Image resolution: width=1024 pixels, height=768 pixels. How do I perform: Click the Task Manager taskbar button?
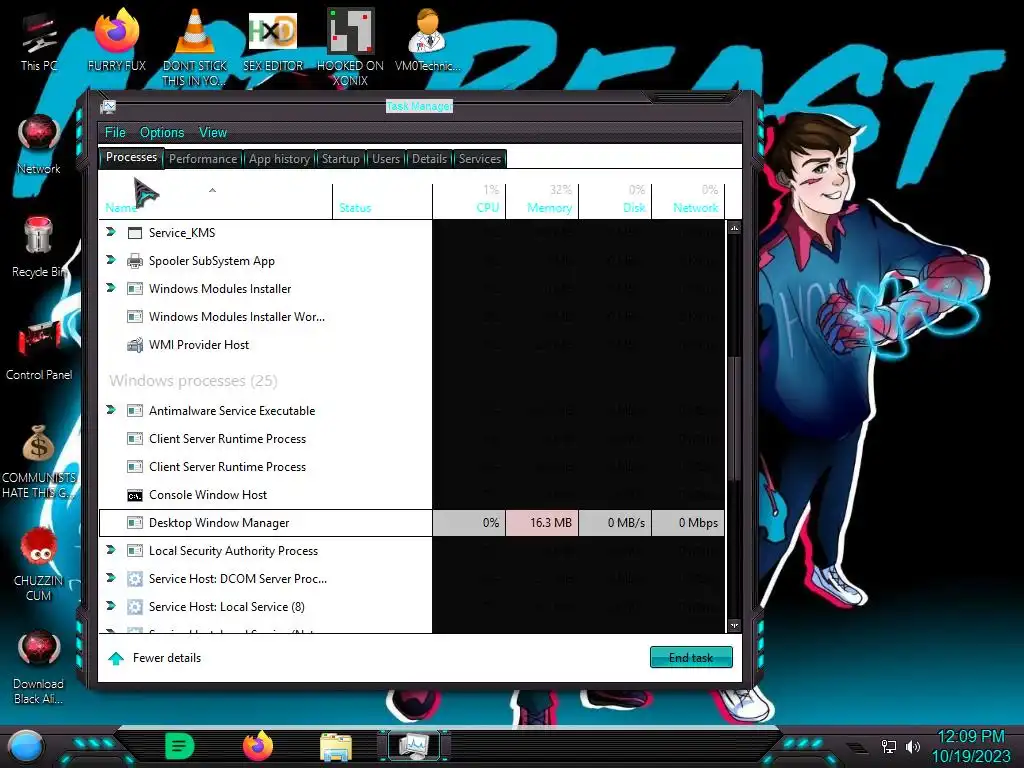[x=414, y=746]
